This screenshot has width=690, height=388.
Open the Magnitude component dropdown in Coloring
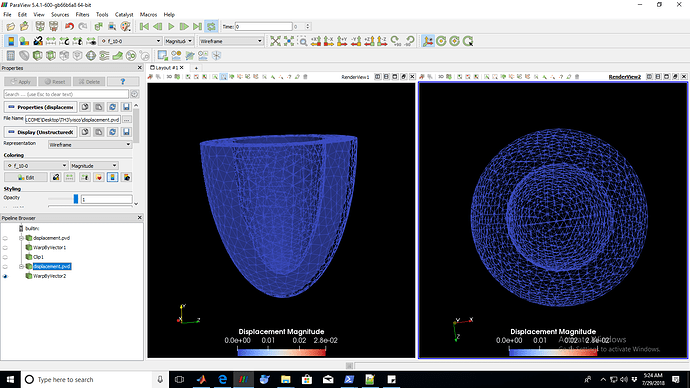coord(94,166)
